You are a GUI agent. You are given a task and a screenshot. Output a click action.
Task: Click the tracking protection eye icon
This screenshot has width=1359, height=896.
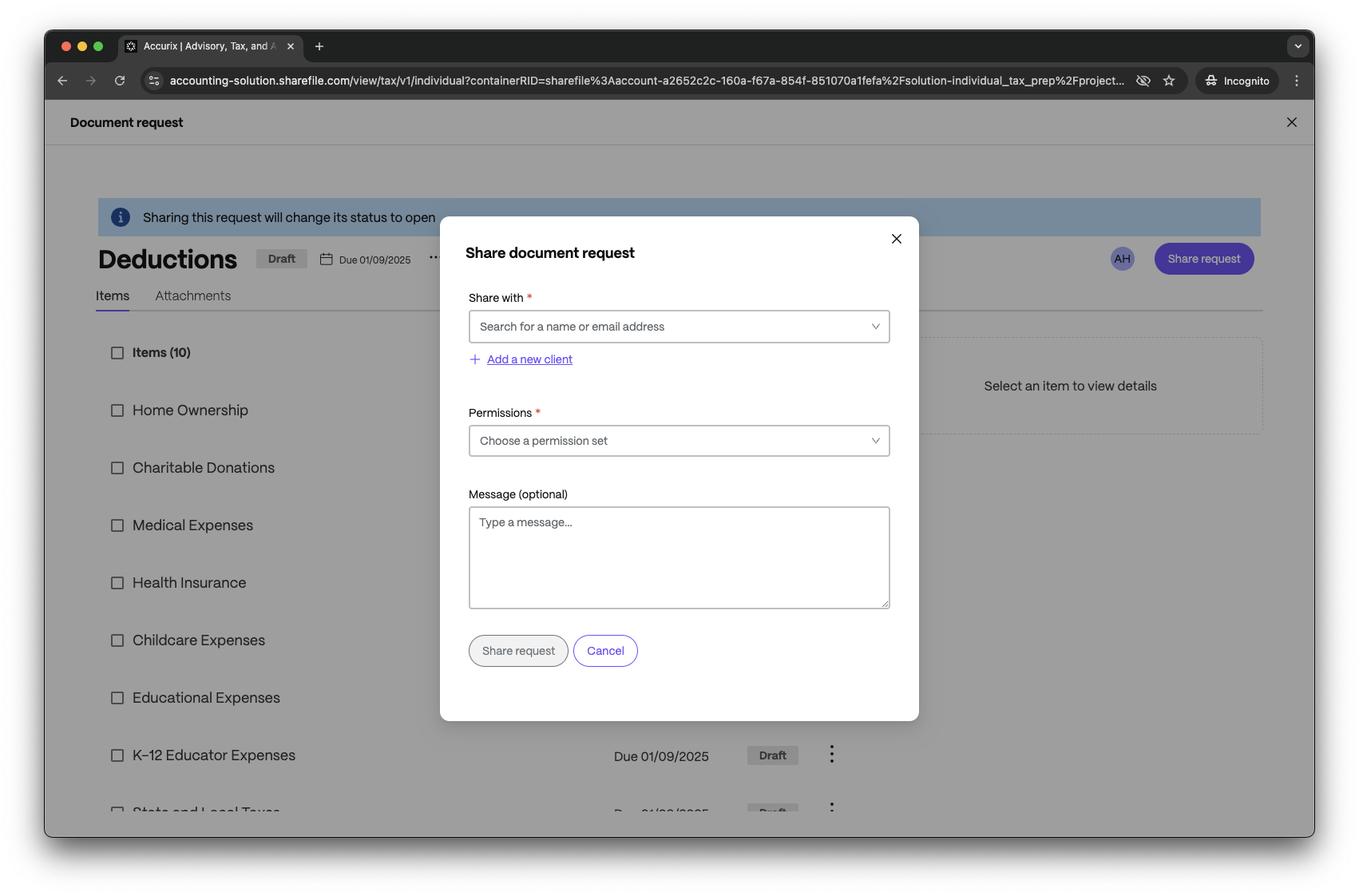pos(1143,81)
